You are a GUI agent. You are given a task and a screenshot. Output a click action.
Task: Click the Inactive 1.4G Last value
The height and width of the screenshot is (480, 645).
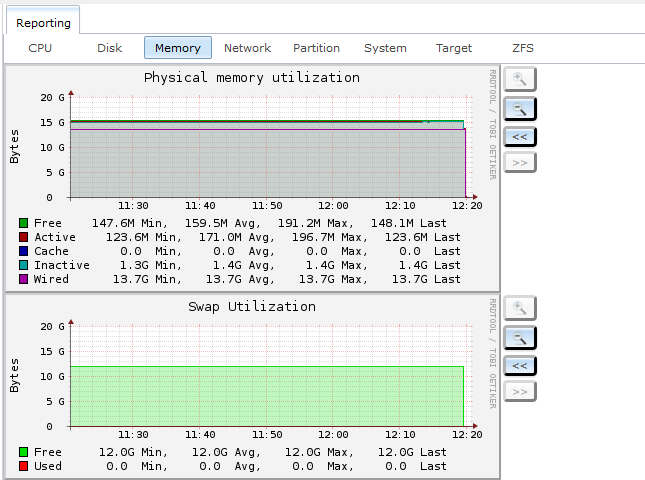tap(429, 265)
